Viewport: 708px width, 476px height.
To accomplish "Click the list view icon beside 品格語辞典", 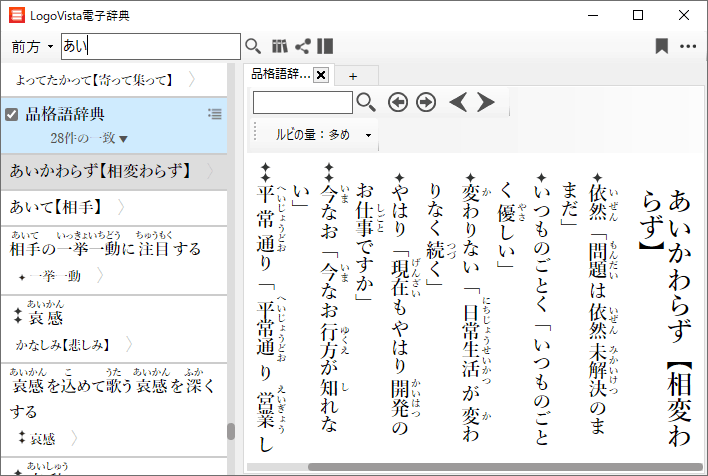I will pos(214,114).
